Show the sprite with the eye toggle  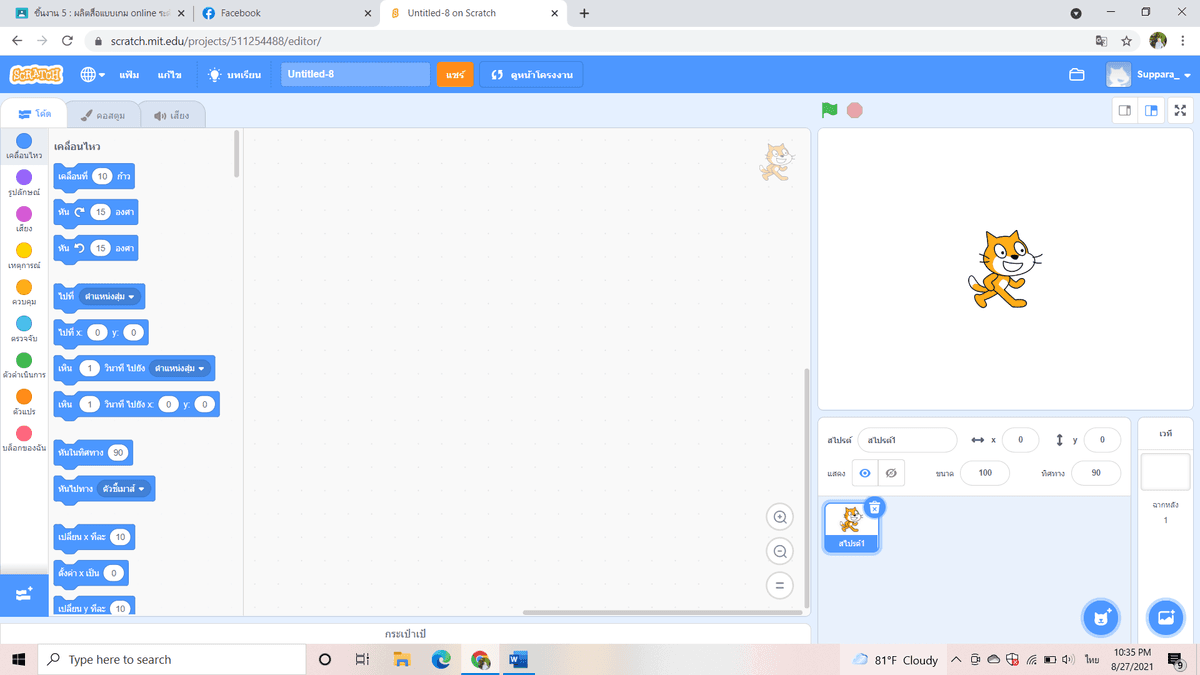[x=863, y=472]
